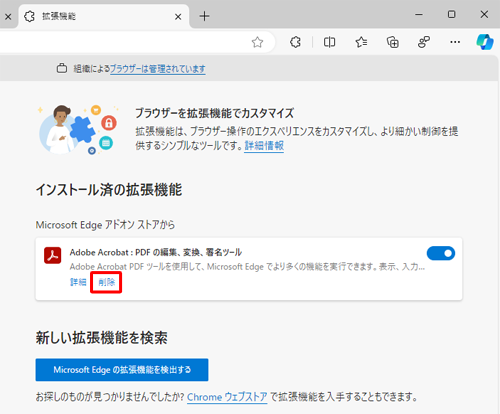Select the 拡張機能 browser tab
The image size is (500, 414).
click(x=104, y=16)
